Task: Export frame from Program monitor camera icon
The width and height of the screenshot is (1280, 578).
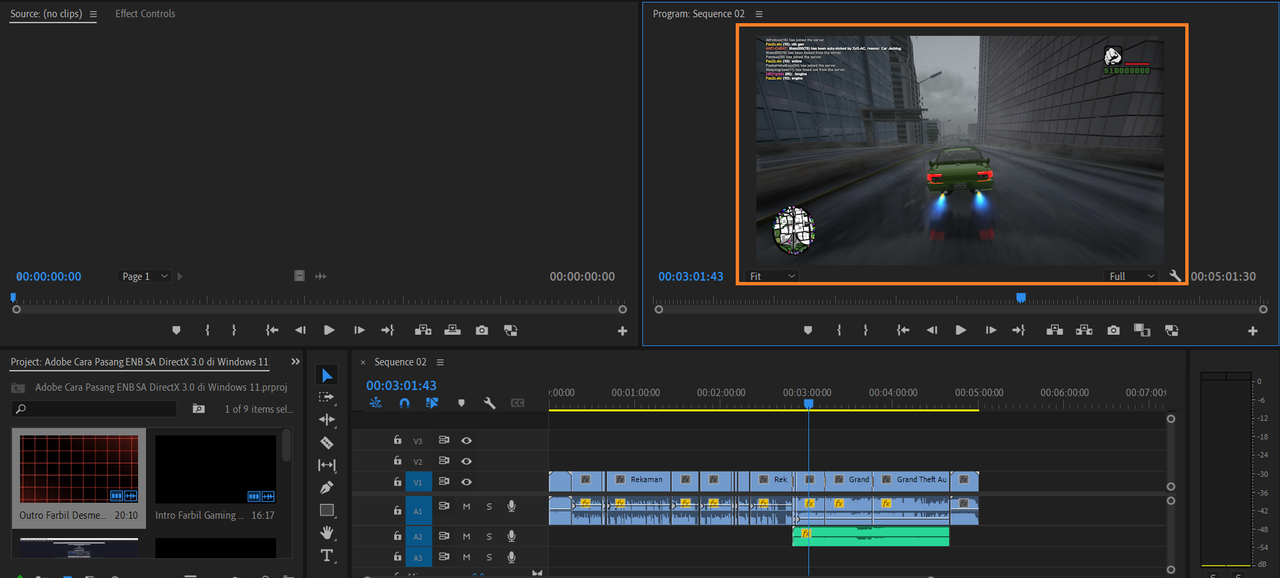Action: 1114,330
